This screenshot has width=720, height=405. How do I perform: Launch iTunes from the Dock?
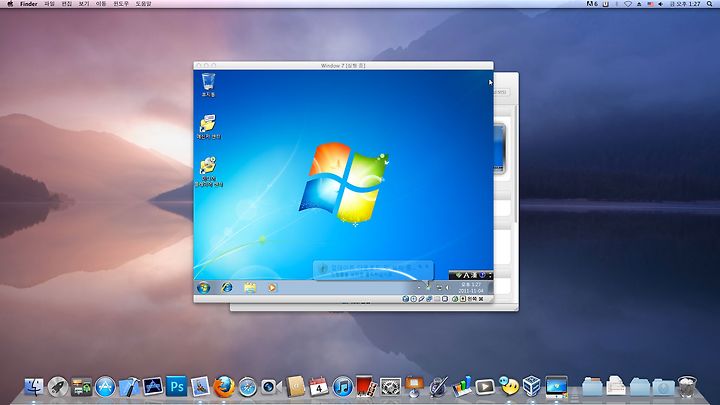point(343,387)
